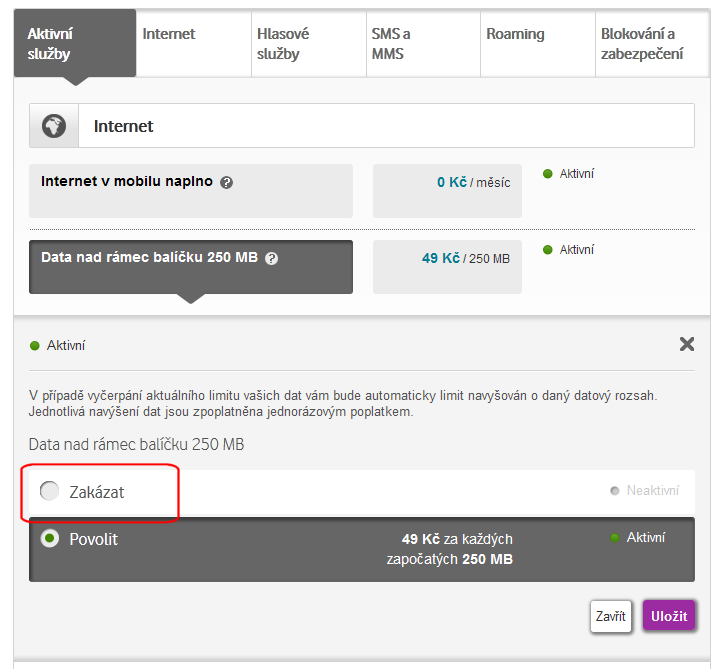Click the 0 Kč / měsíc price box
This screenshot has height=669, width=719.
pyautogui.click(x=447, y=191)
